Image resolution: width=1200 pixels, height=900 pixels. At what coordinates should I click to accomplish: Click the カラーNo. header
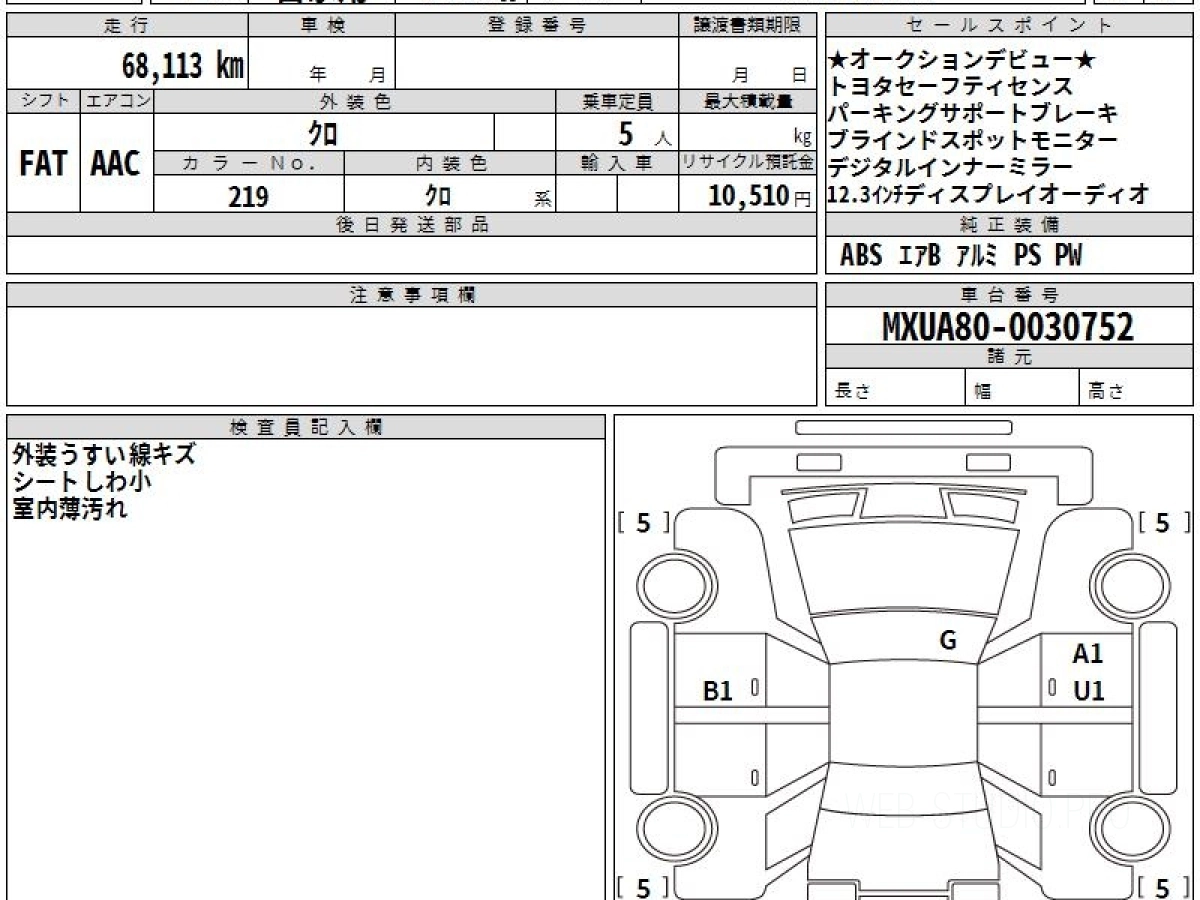click(x=249, y=163)
